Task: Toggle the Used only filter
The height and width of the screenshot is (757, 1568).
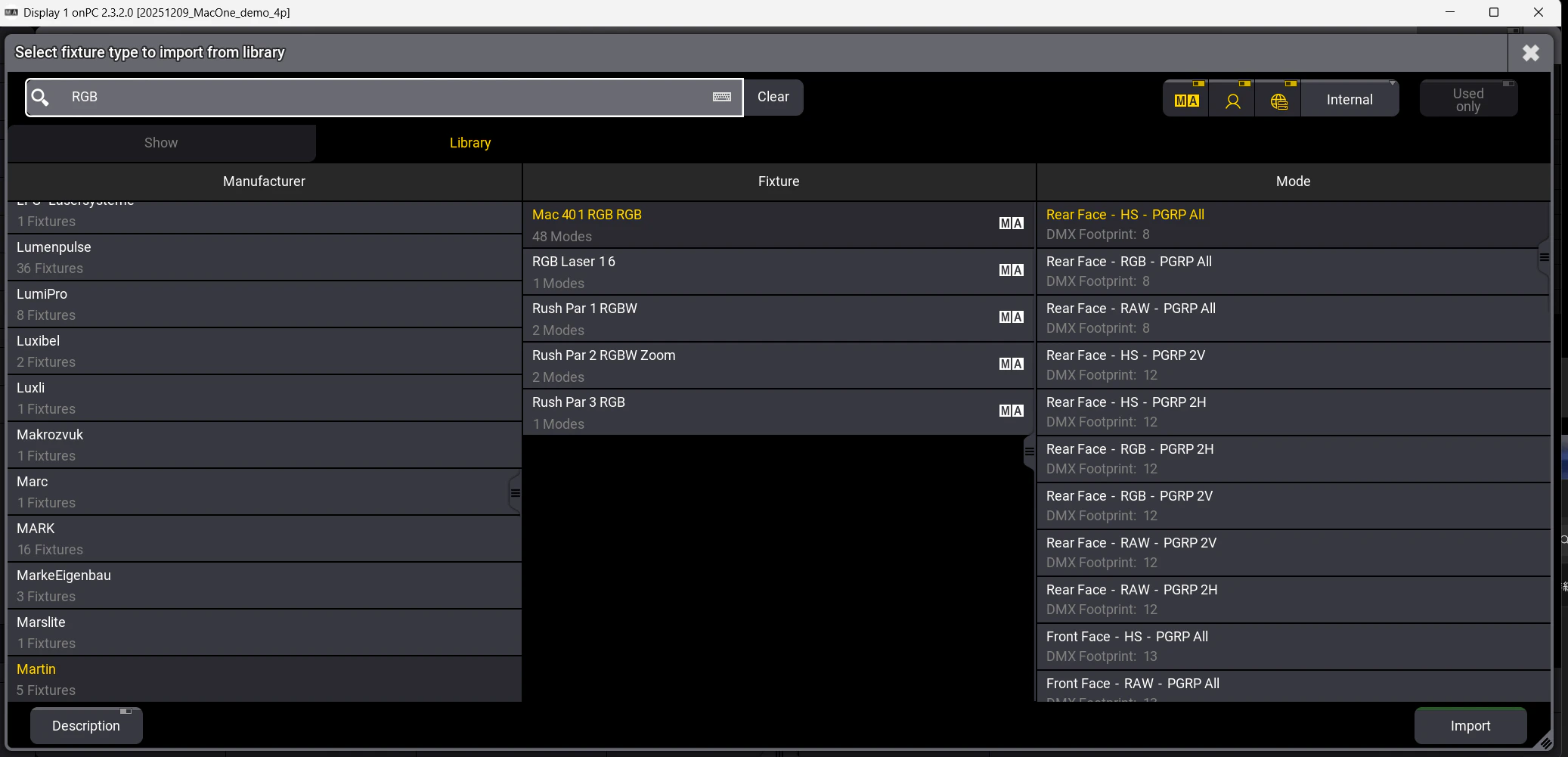Action: point(1468,98)
